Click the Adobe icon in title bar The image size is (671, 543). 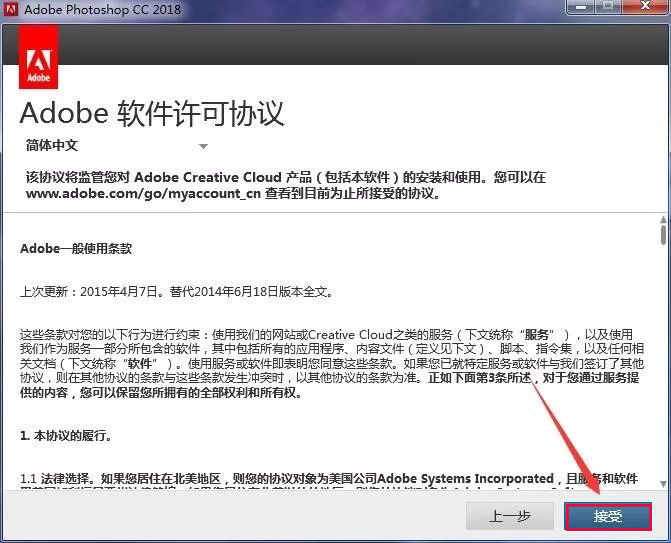pos(10,9)
